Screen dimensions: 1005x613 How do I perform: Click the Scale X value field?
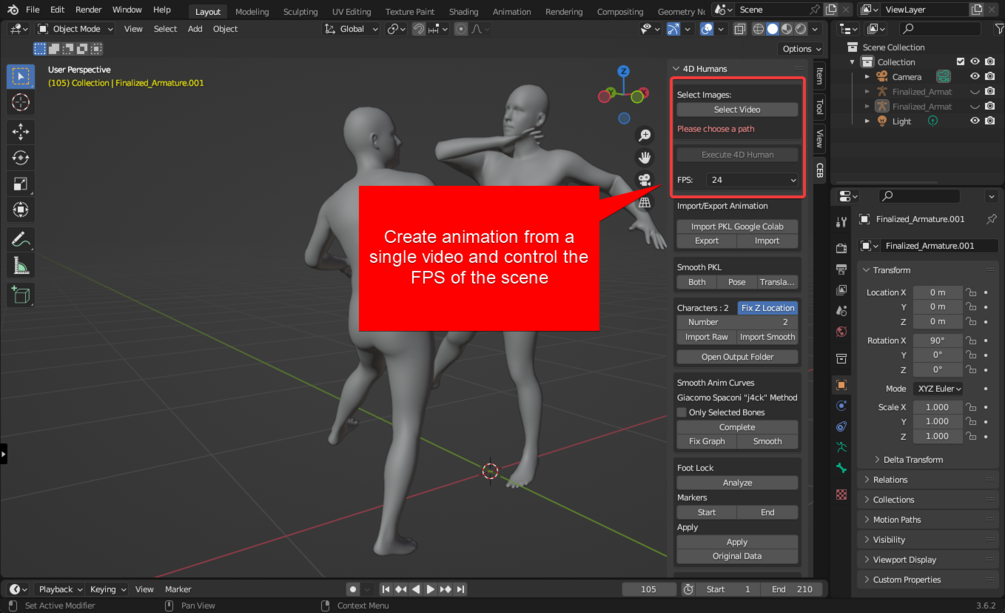[937, 407]
